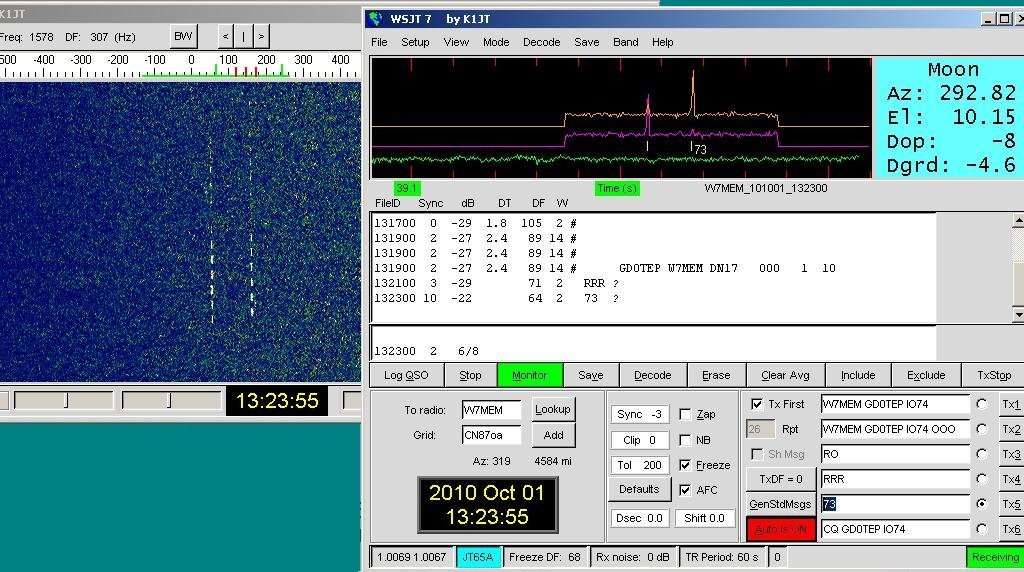Click the To radio callsign field
The image size is (1024, 572).
coord(491,410)
